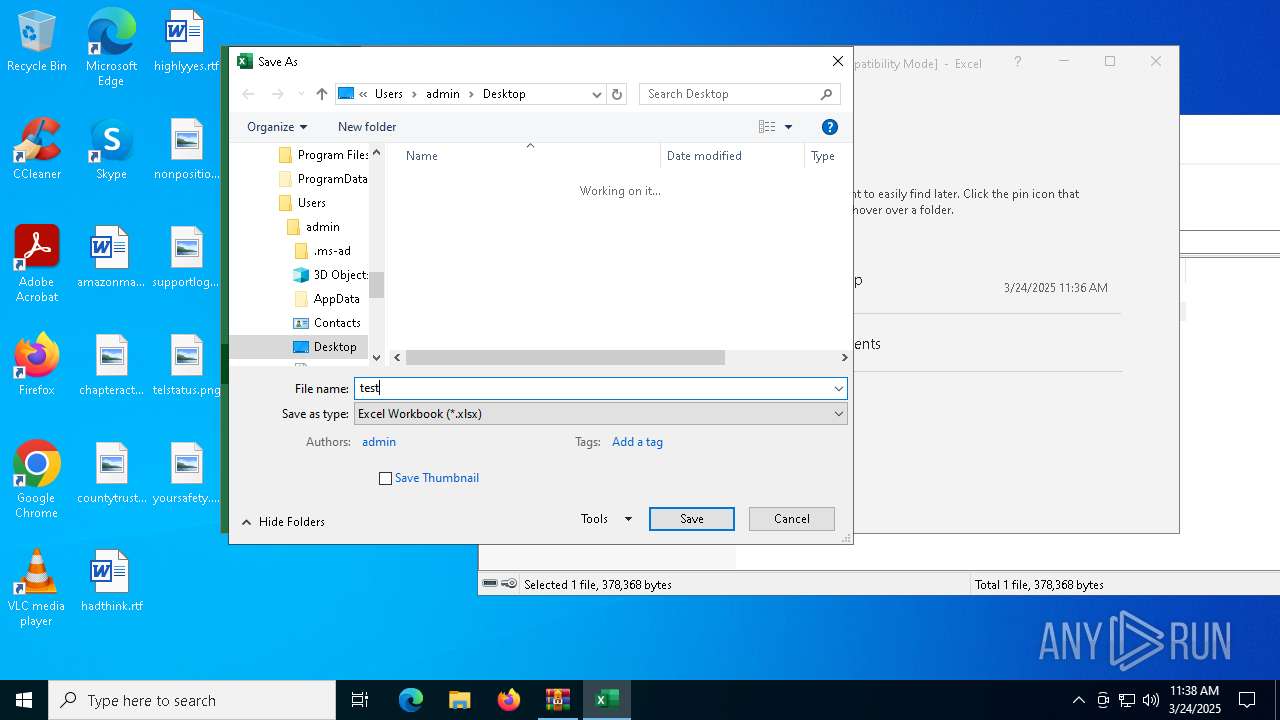
Task: Click Users in address breadcrumb
Action: click(x=389, y=94)
